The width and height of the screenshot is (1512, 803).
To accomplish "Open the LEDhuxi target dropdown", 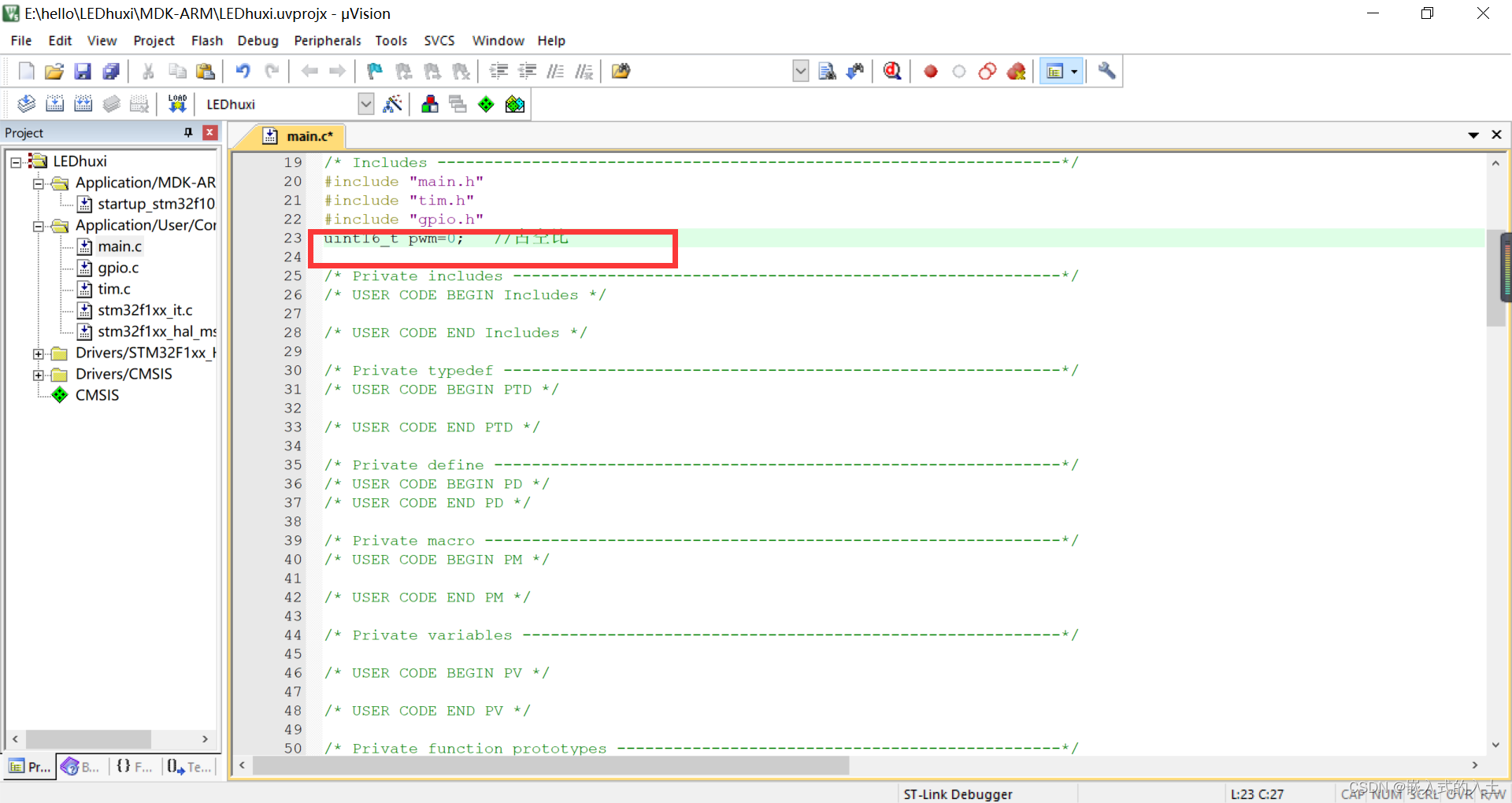I will pos(365,104).
